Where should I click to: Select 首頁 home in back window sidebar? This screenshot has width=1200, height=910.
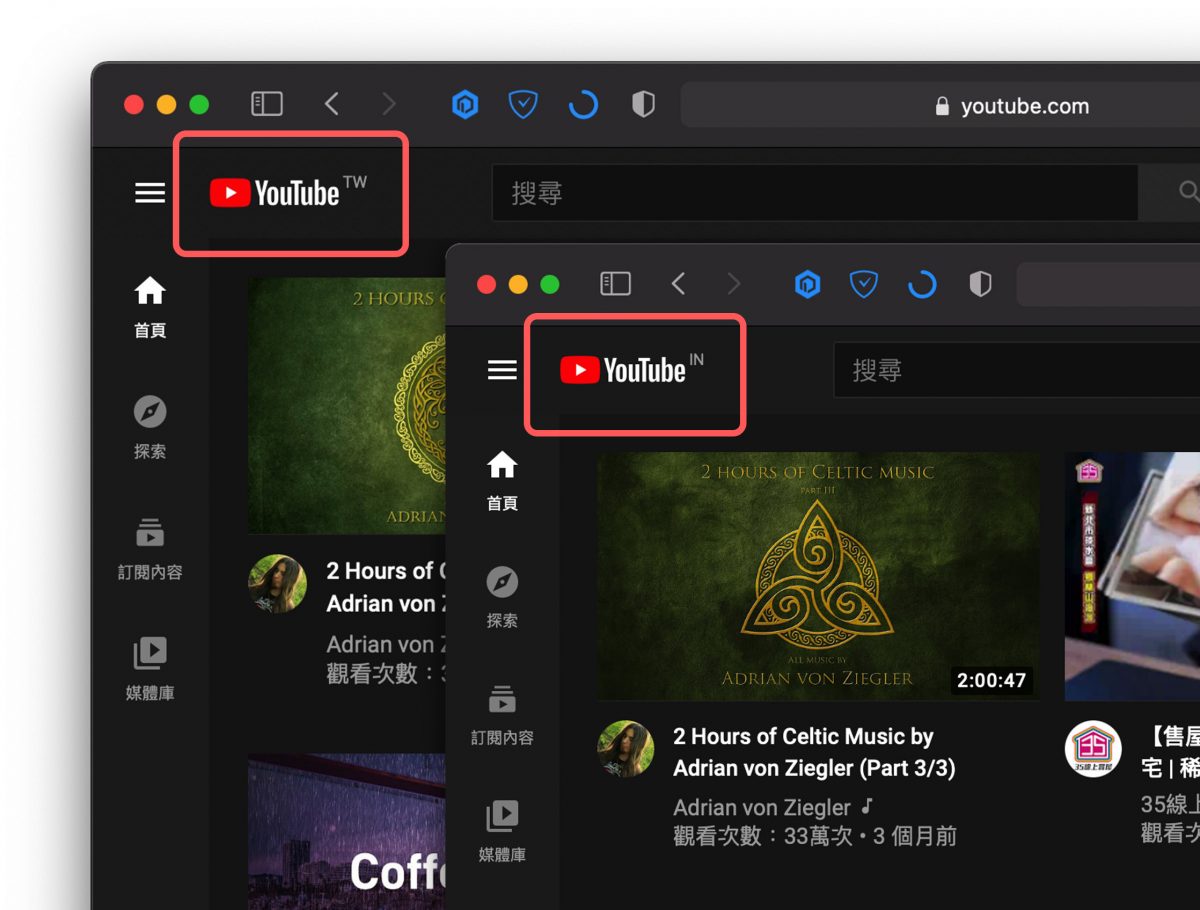[x=150, y=308]
